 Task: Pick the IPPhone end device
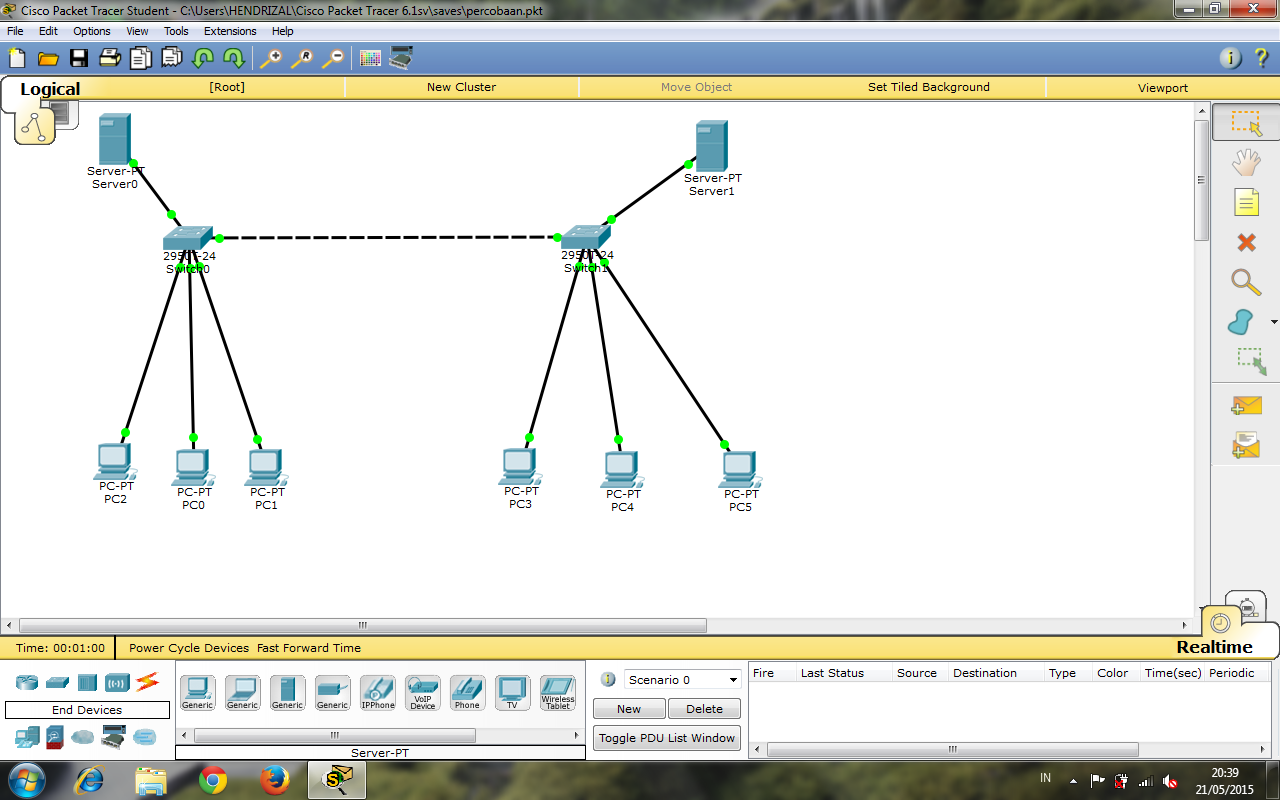pyautogui.click(x=377, y=692)
